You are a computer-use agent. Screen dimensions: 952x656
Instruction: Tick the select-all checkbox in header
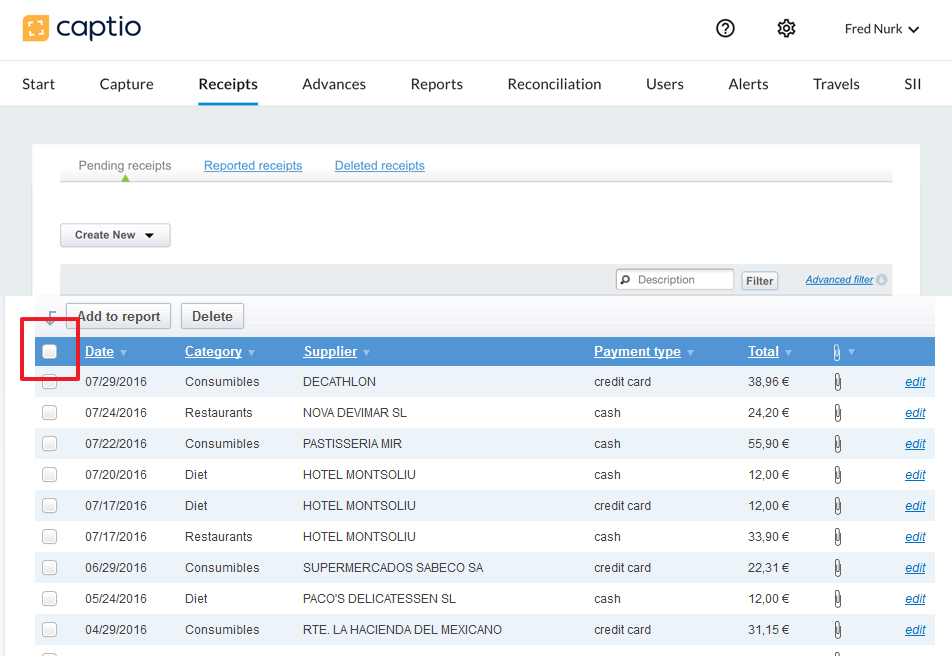[x=50, y=352]
